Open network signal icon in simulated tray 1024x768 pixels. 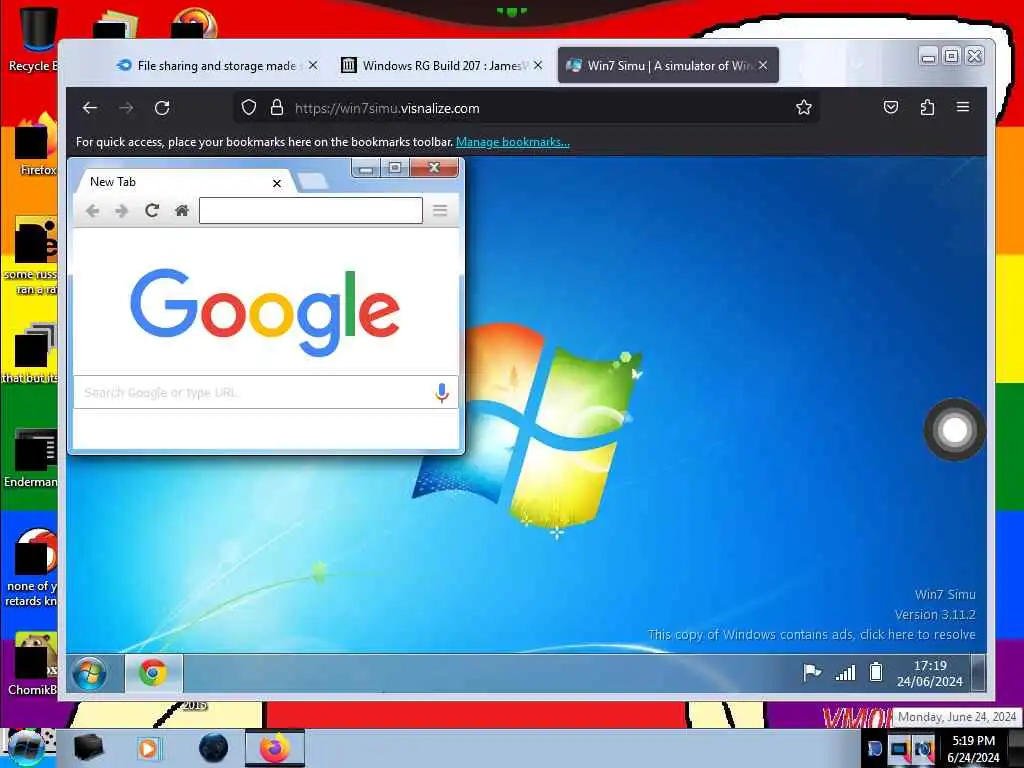(x=845, y=672)
